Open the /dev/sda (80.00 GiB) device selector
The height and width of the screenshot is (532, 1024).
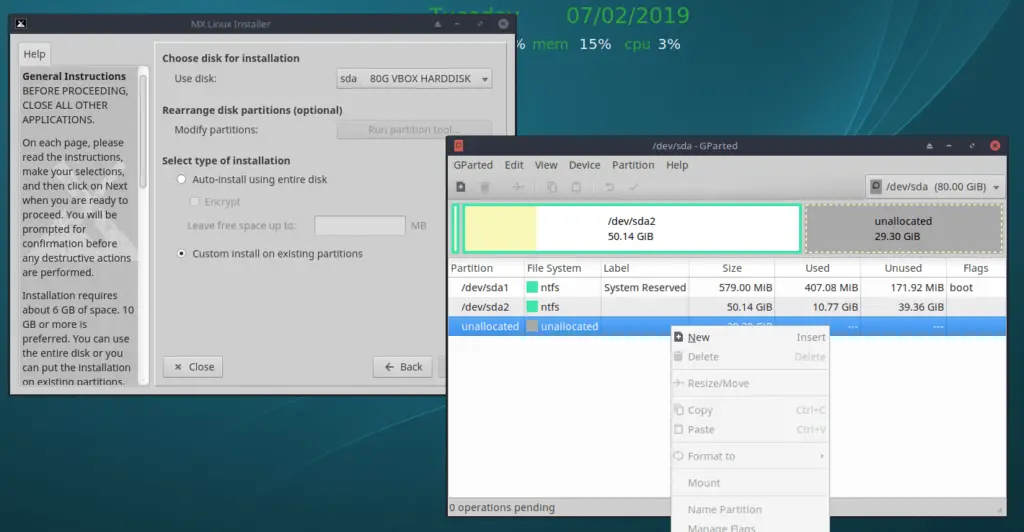tap(935, 187)
